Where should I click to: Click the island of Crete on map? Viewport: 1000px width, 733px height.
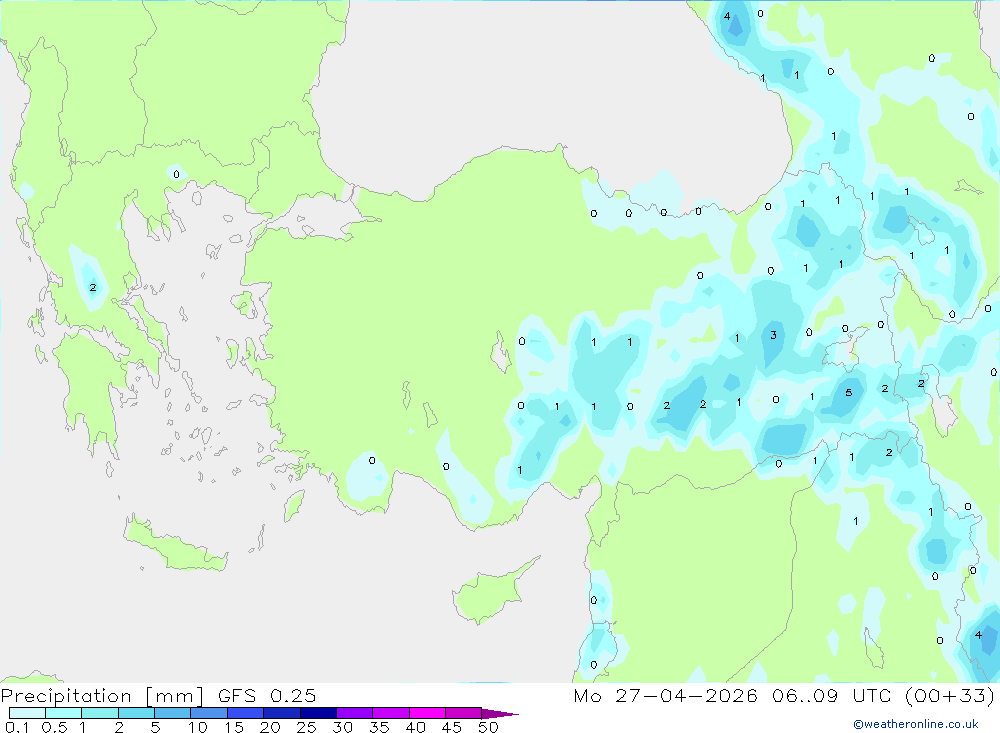175,544
